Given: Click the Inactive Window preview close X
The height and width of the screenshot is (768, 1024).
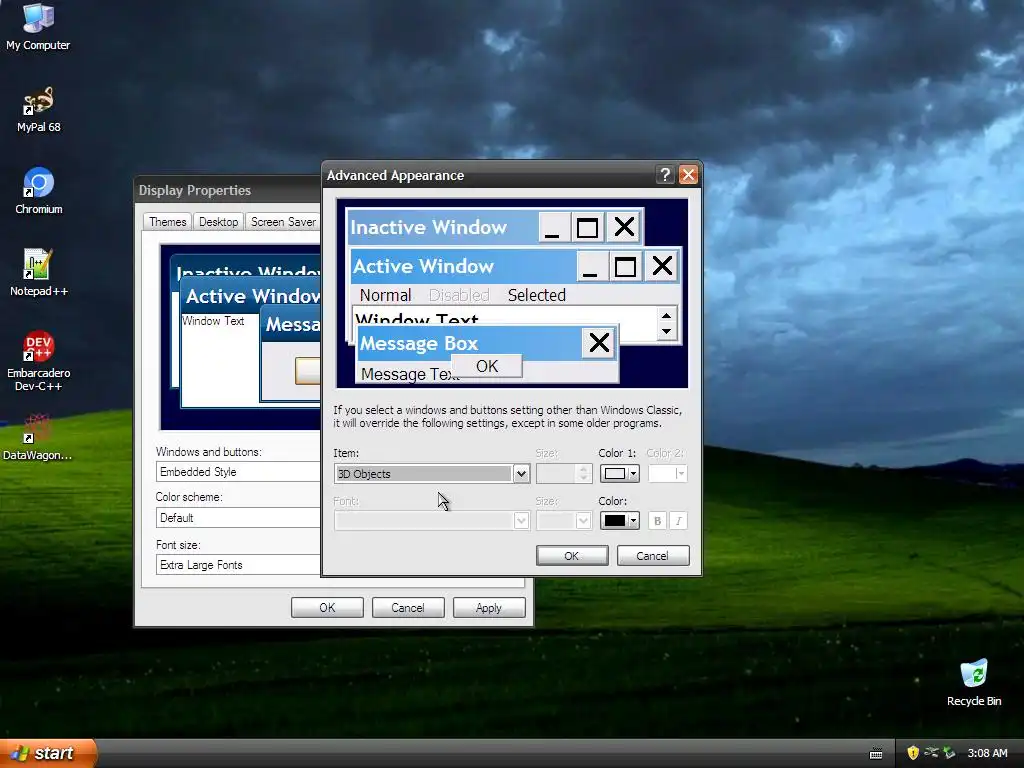Looking at the screenshot, I should 624,227.
